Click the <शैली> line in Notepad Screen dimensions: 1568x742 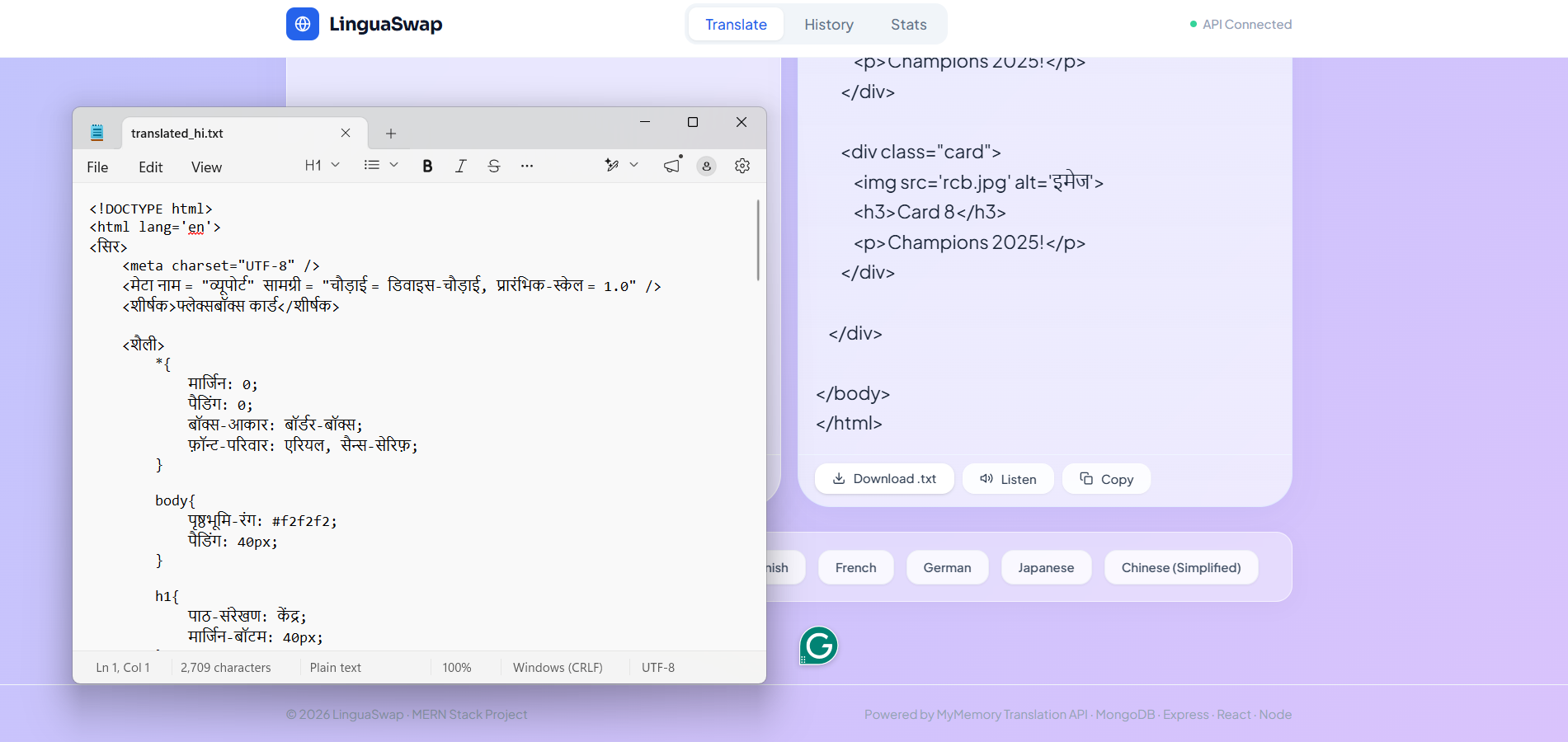click(x=144, y=345)
